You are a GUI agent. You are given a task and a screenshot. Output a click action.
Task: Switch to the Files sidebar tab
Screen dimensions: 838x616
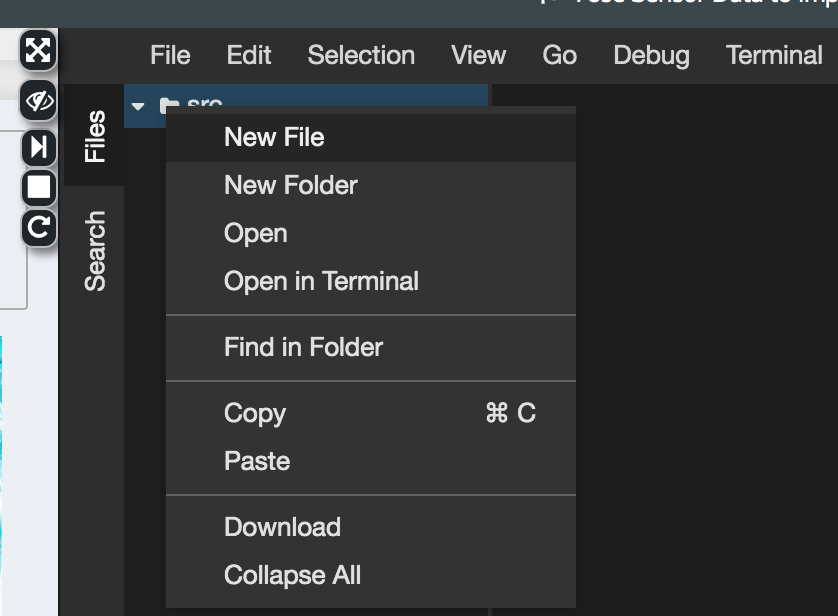tap(94, 136)
